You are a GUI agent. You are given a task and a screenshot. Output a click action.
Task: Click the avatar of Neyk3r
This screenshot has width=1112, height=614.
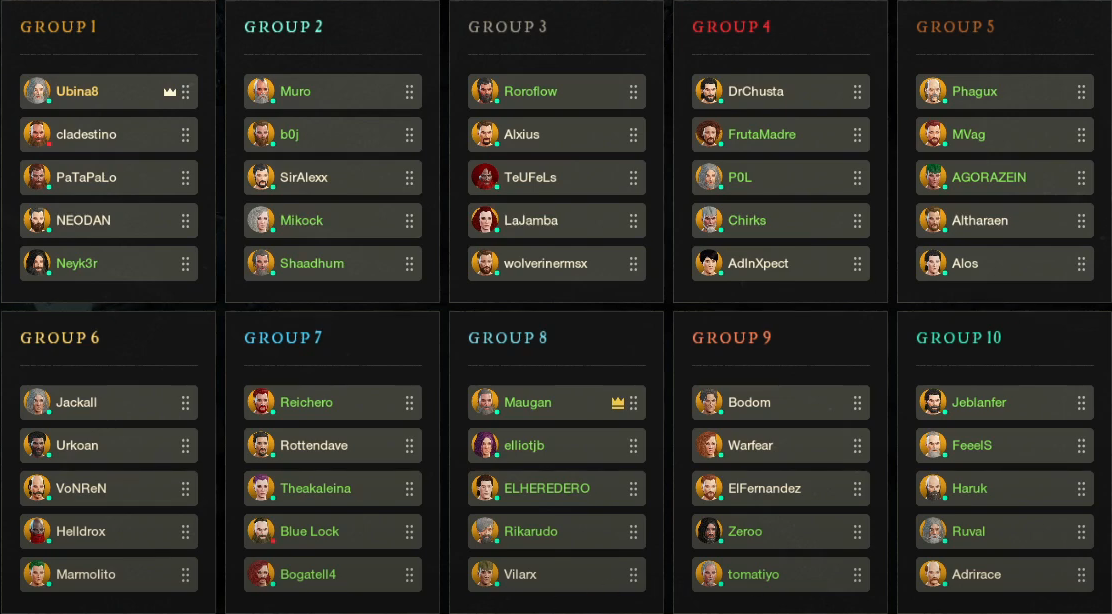click(37, 263)
